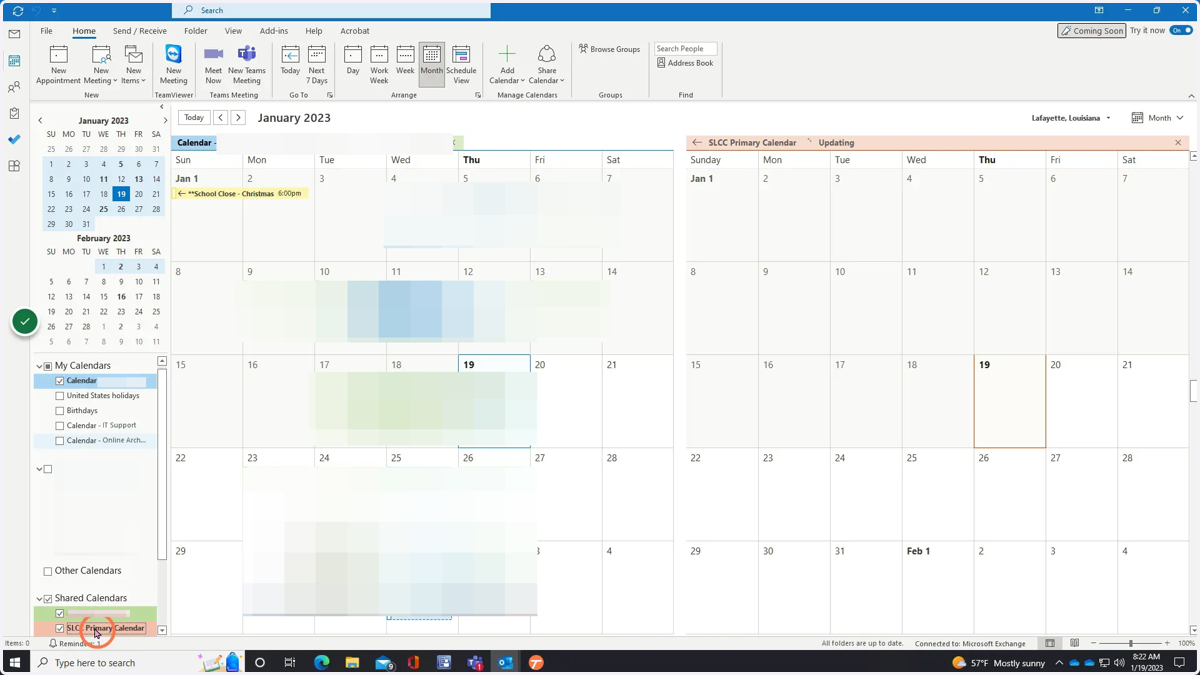Check the Other Calendars checkbox
This screenshot has height=675, width=1200.
click(48, 571)
